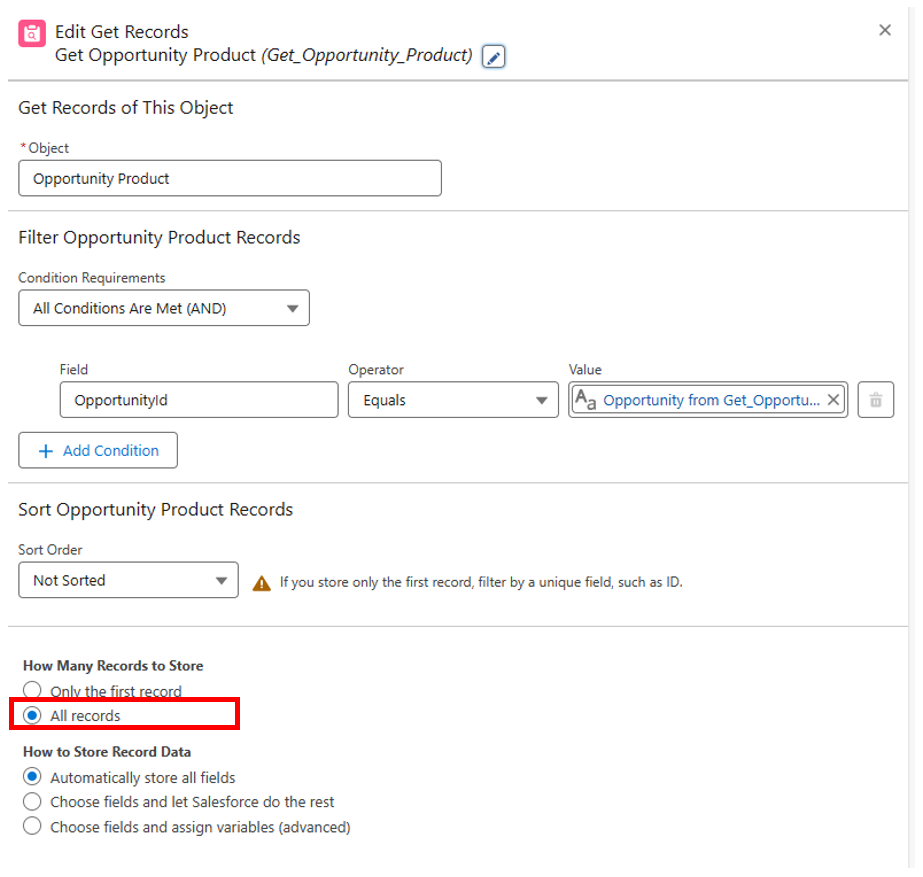This screenshot has height=877, width=923.
Task: Click the How Many Records to Store label
Action: click(113, 666)
